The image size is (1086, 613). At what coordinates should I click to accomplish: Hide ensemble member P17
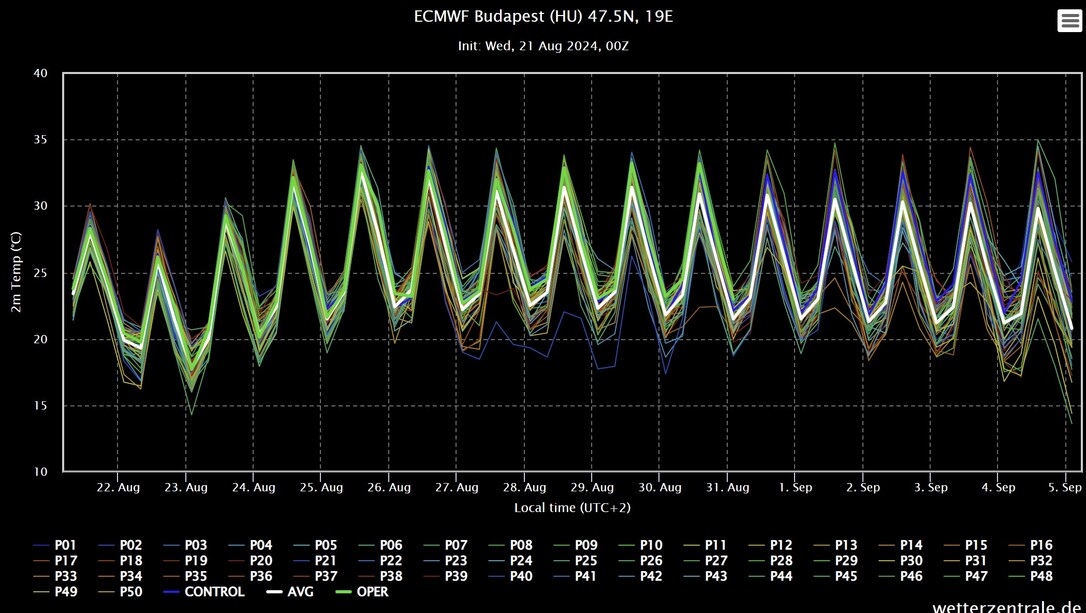68,561
